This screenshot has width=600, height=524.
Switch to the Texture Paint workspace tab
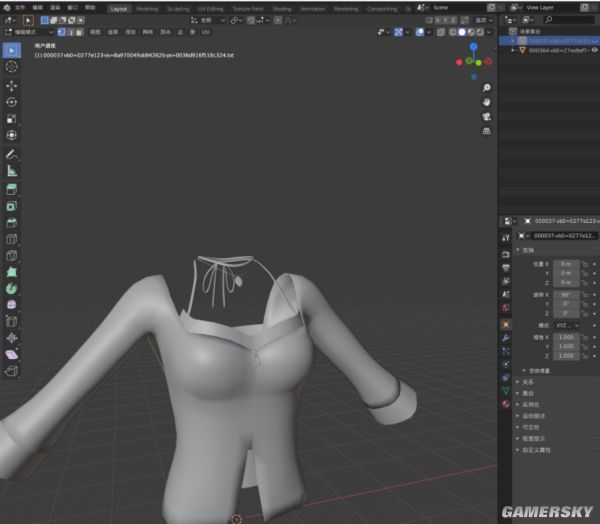point(248,8)
